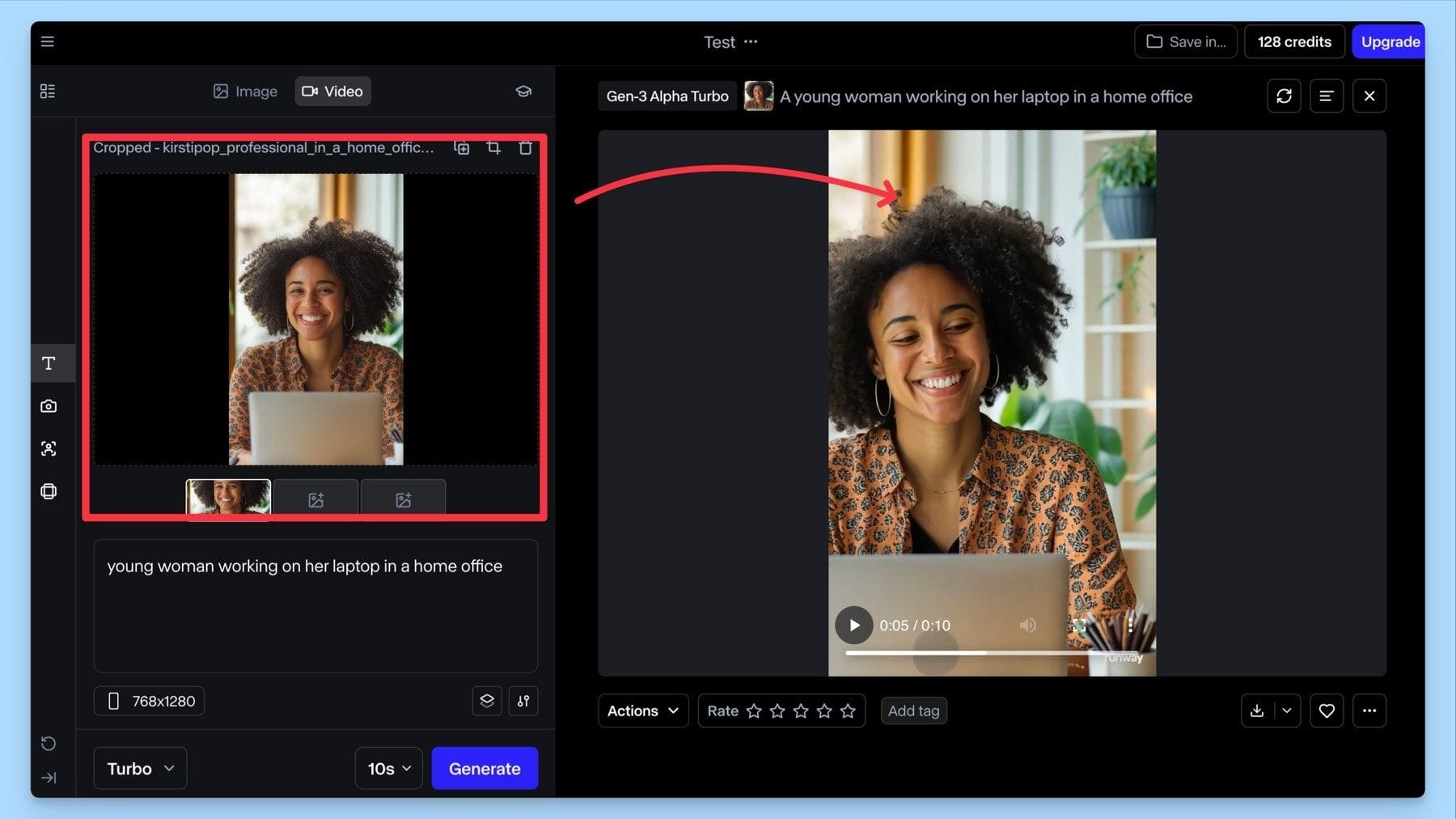The height and width of the screenshot is (819, 1456).
Task: Open more options beside heart icon
Action: (x=1369, y=711)
